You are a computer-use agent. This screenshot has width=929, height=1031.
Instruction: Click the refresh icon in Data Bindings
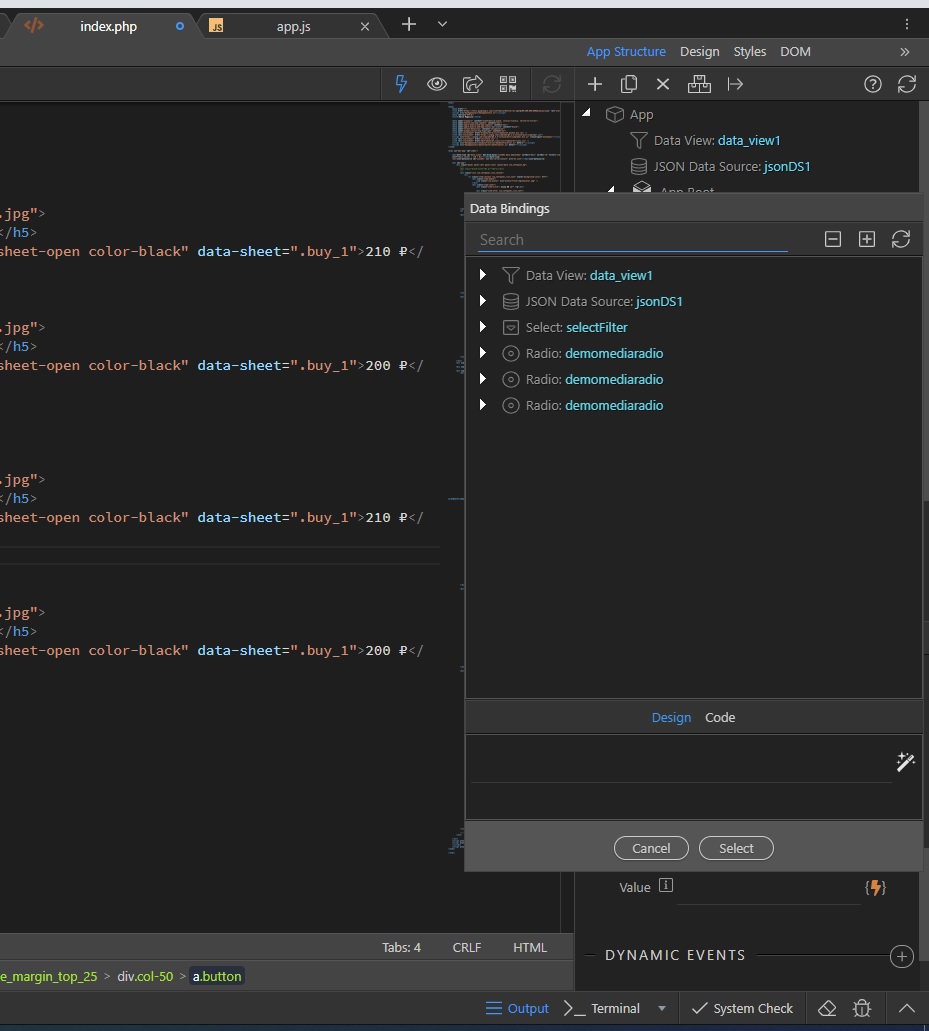[x=901, y=239]
